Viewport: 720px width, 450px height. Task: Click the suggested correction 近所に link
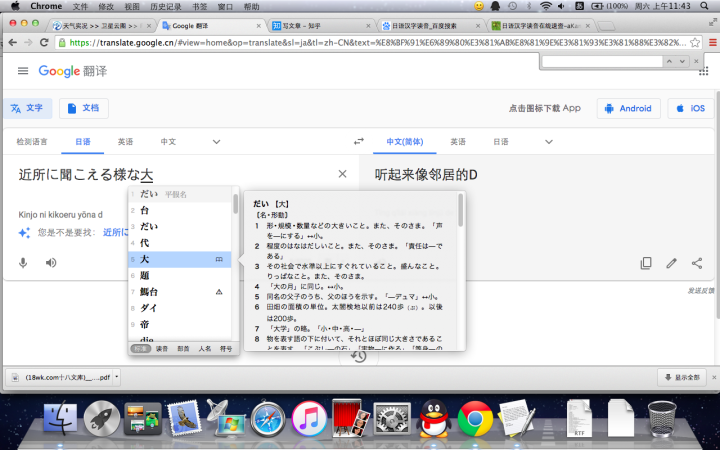point(115,232)
